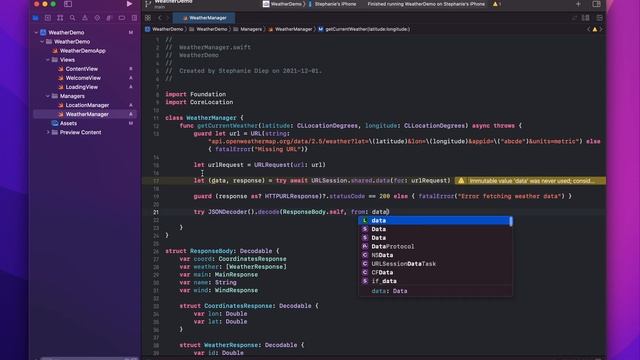This screenshot has height=360, width=640.
Task: Select the WeatherManager editor tab
Action: tap(204, 18)
